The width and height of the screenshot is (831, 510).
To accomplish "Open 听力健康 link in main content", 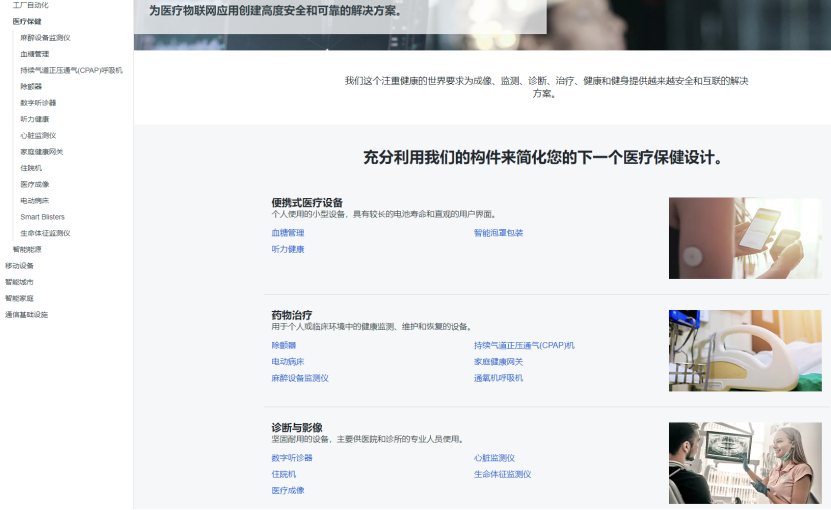I will tap(288, 249).
